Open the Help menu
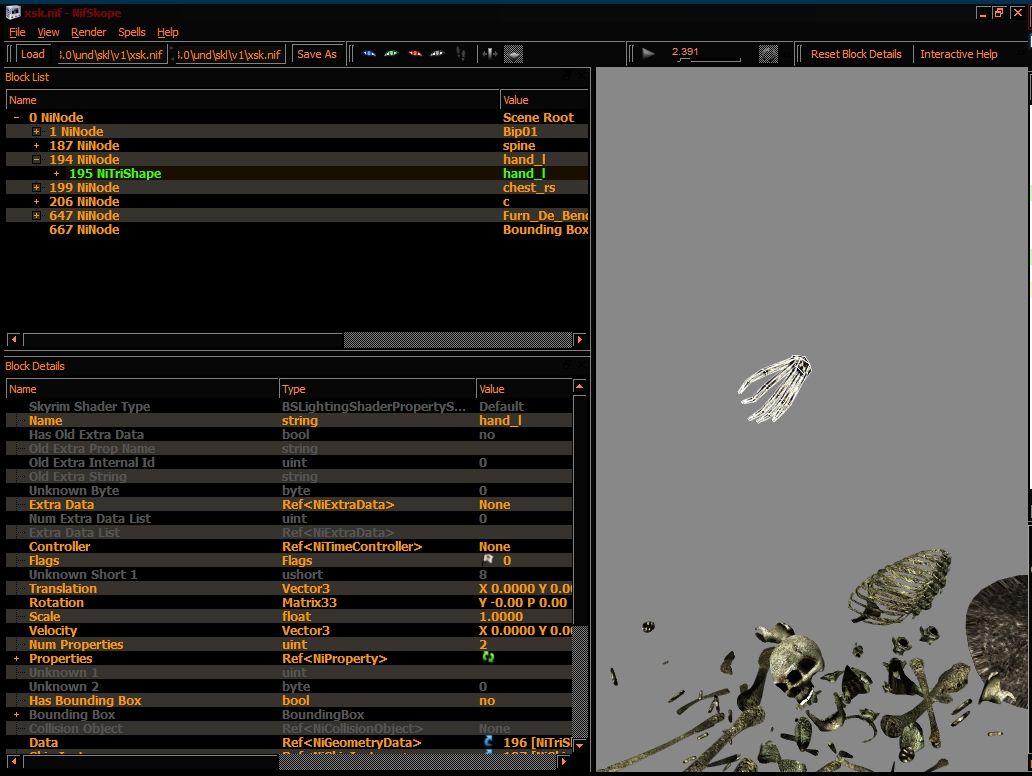1032x776 pixels. point(167,32)
